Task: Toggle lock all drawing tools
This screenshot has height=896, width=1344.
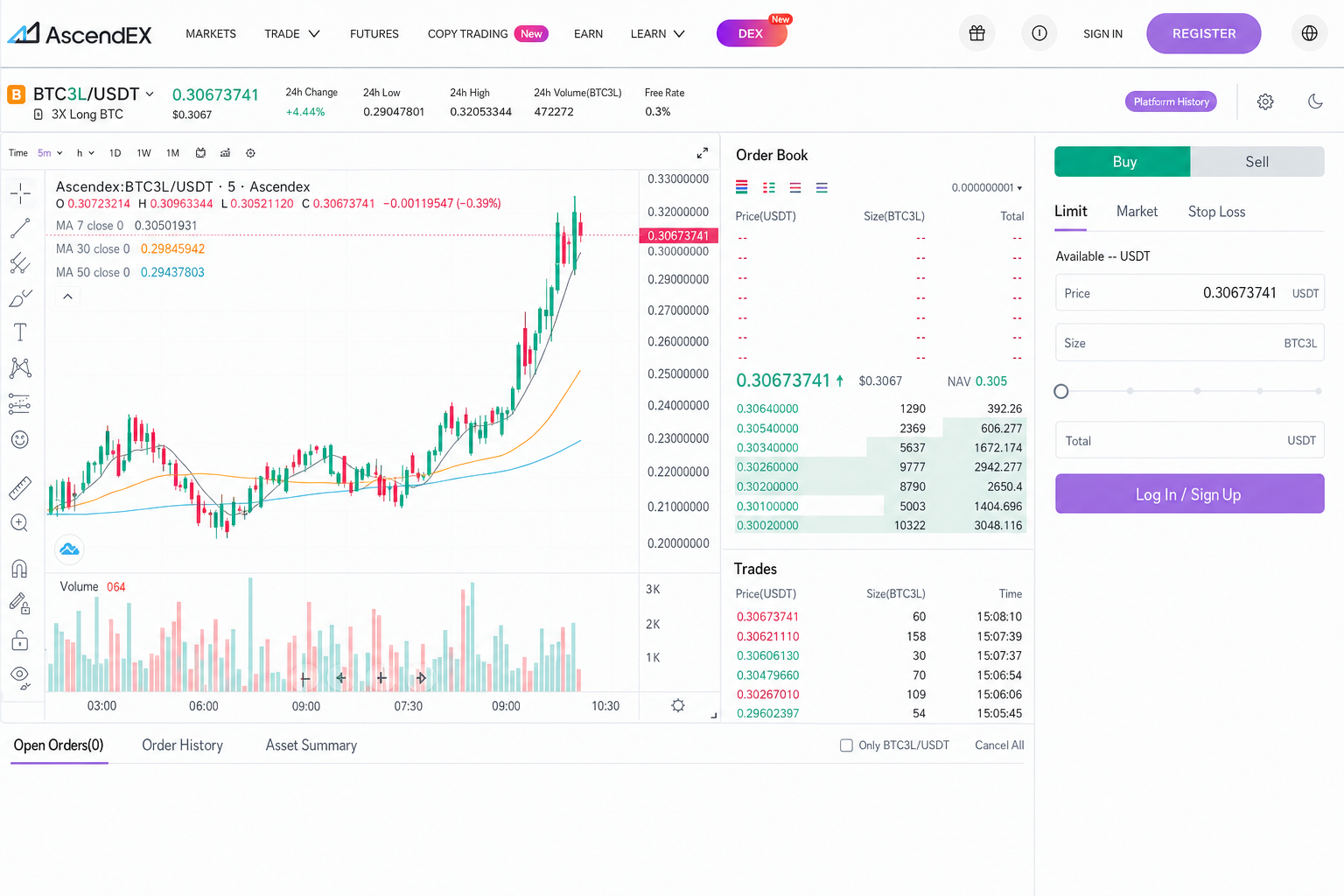Action: (20, 640)
